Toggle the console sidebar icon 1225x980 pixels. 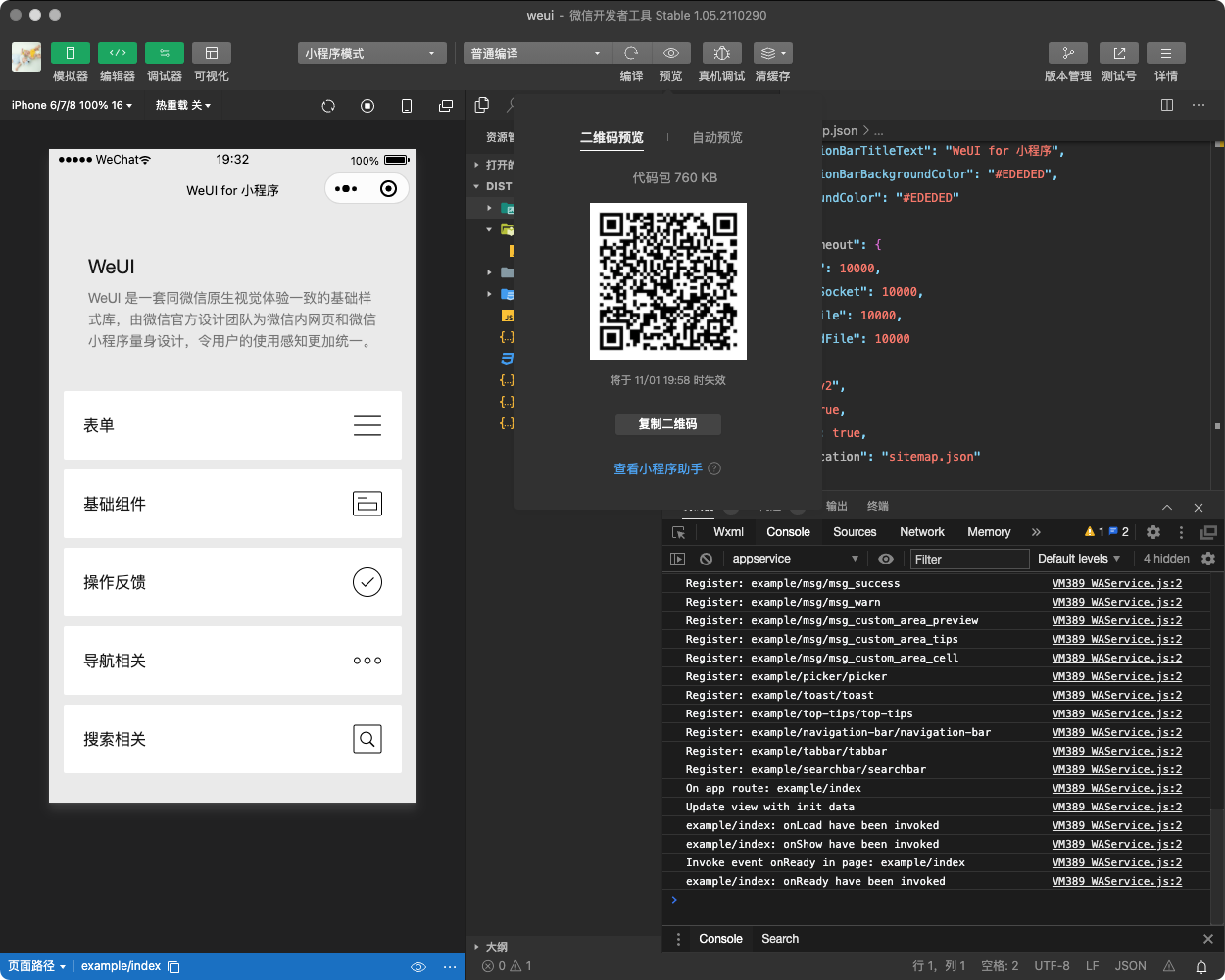[677, 559]
